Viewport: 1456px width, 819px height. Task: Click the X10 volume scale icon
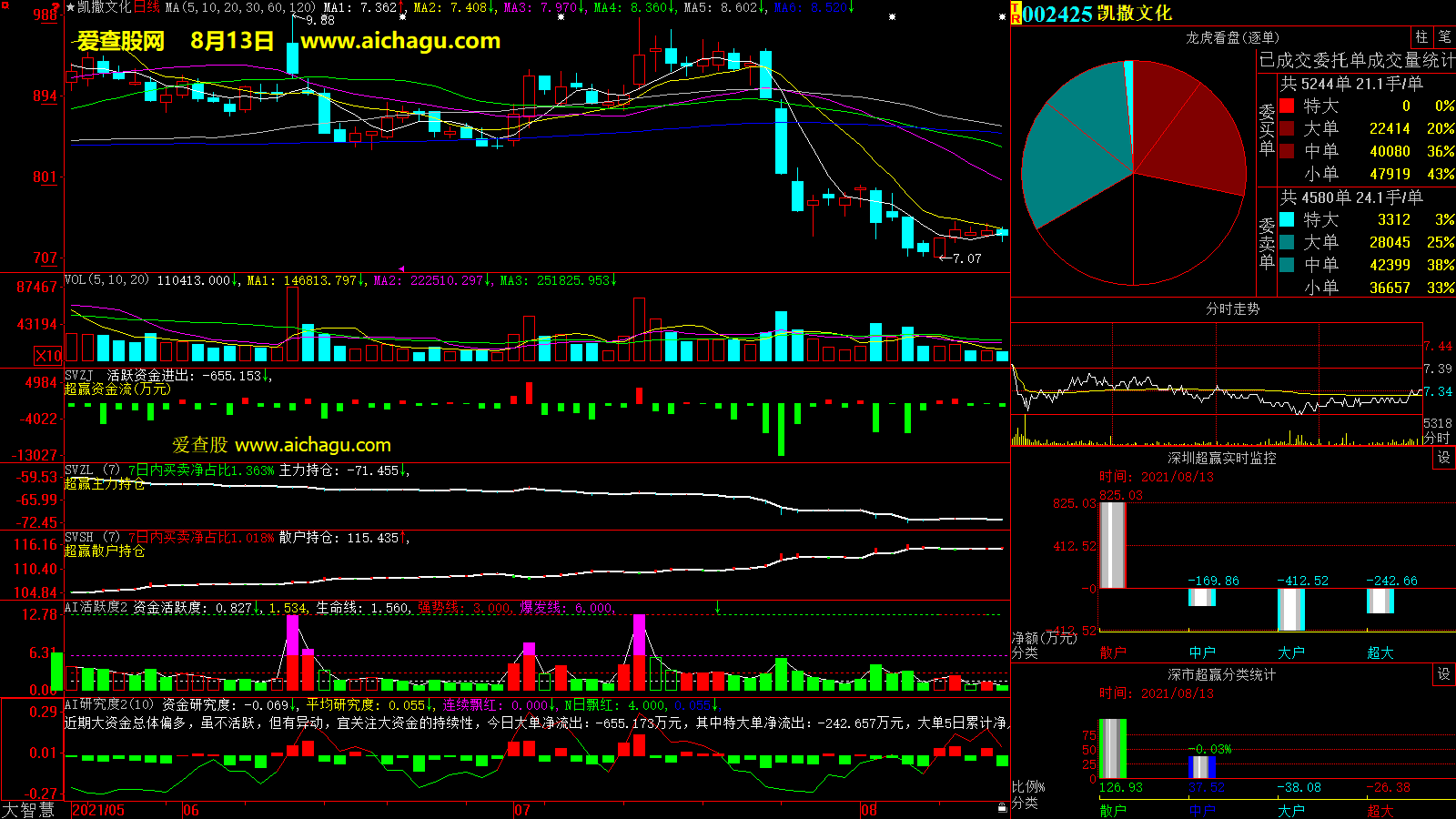pyautogui.click(x=48, y=356)
